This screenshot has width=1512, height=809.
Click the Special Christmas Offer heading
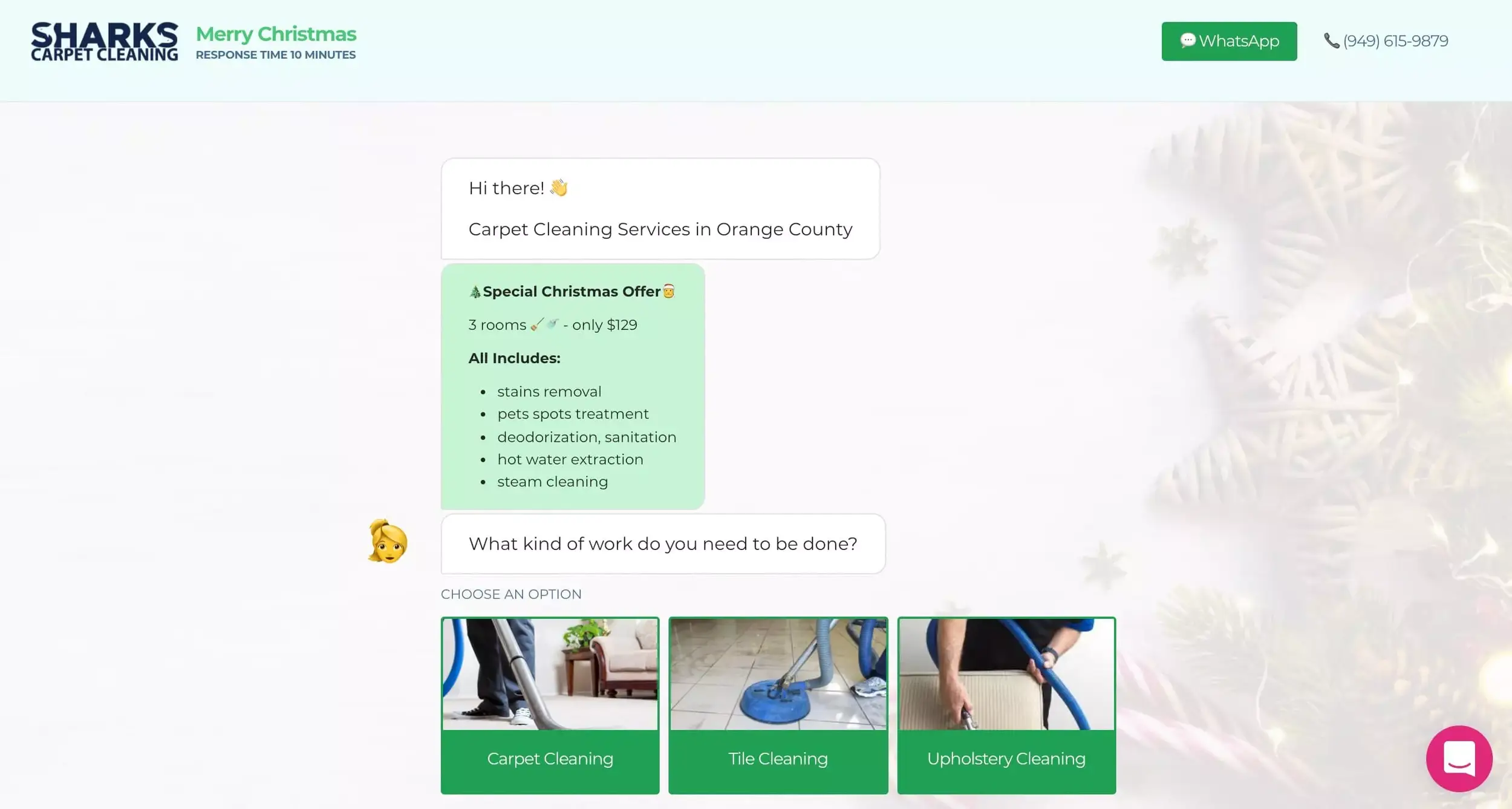pyautogui.click(x=572, y=291)
